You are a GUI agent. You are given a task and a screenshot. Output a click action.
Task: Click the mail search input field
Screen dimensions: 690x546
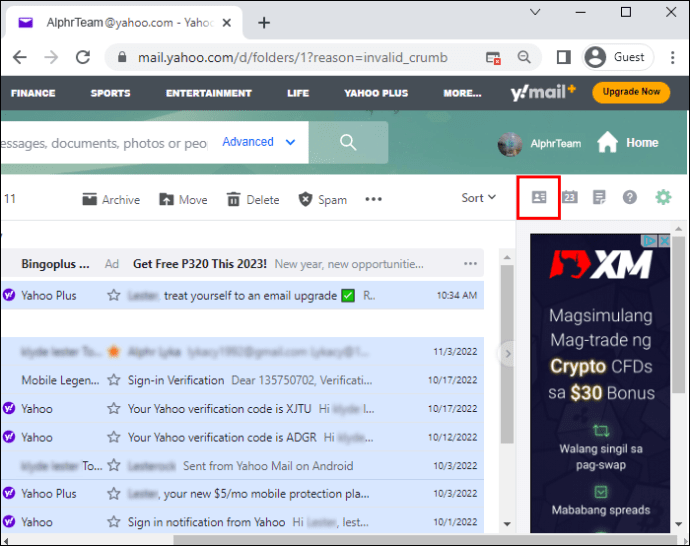[x=104, y=143]
